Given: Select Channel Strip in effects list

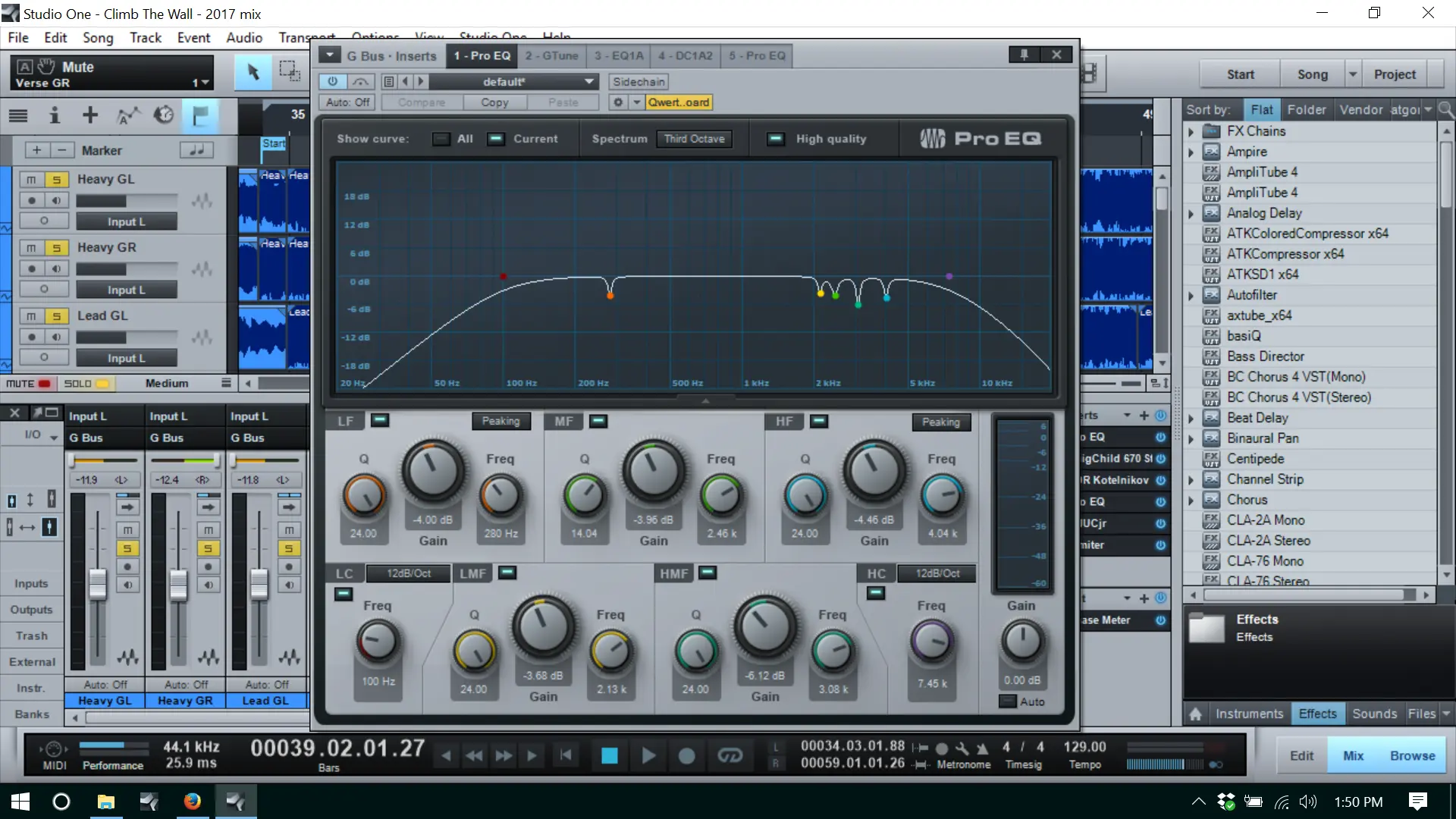Looking at the screenshot, I should 1265,479.
